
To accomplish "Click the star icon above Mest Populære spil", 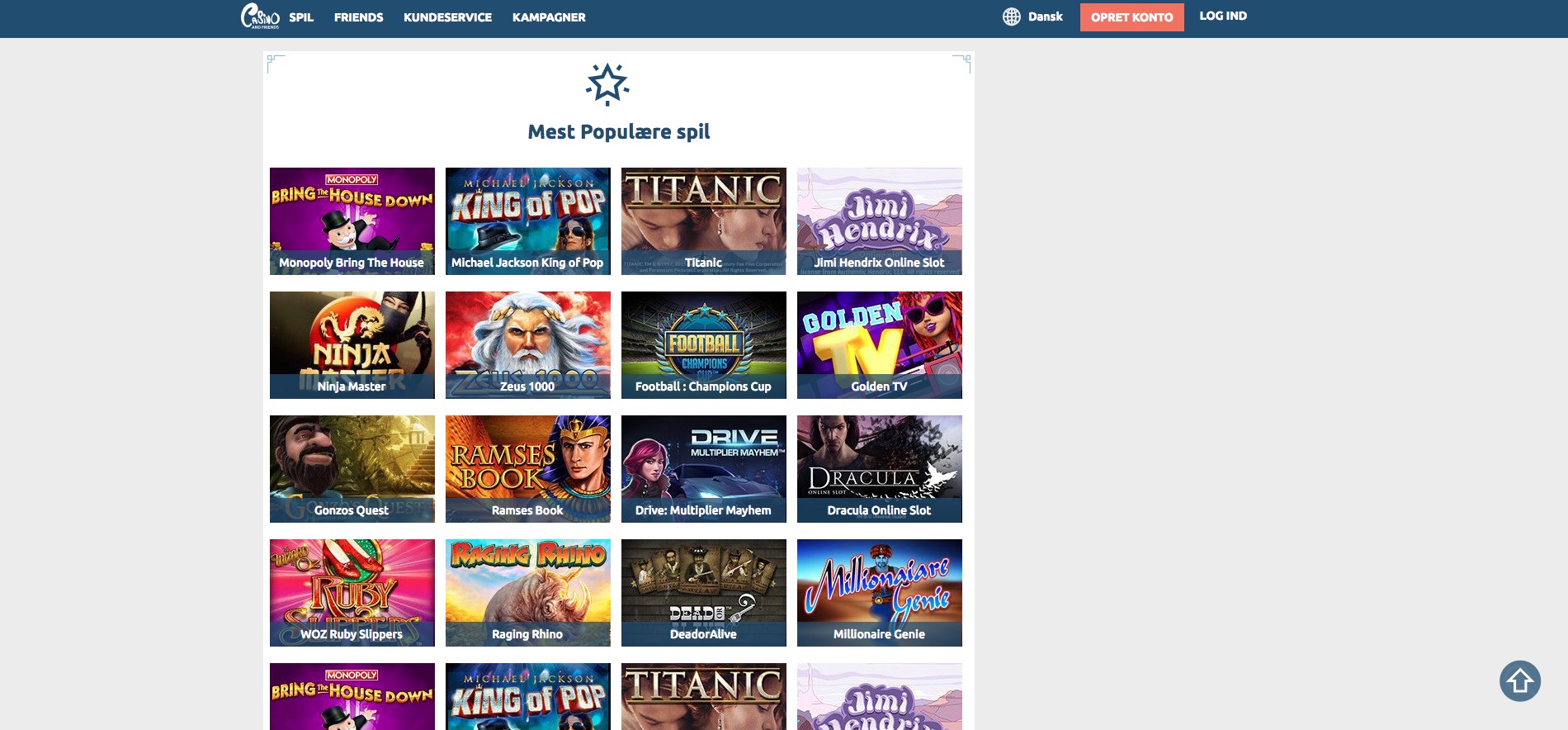I will [x=607, y=84].
